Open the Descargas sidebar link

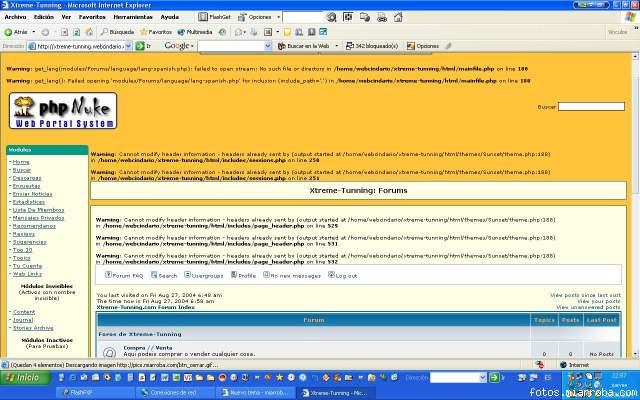click(27, 178)
